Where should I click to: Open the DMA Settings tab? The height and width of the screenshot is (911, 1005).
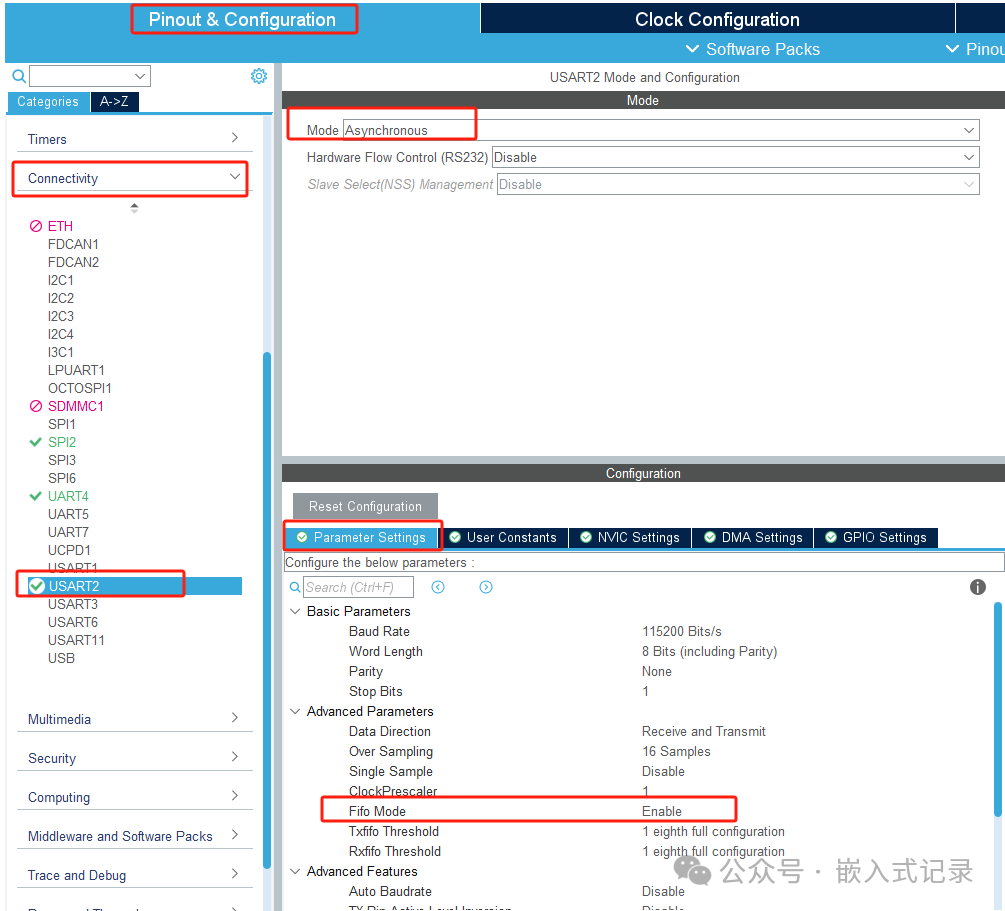pos(753,537)
